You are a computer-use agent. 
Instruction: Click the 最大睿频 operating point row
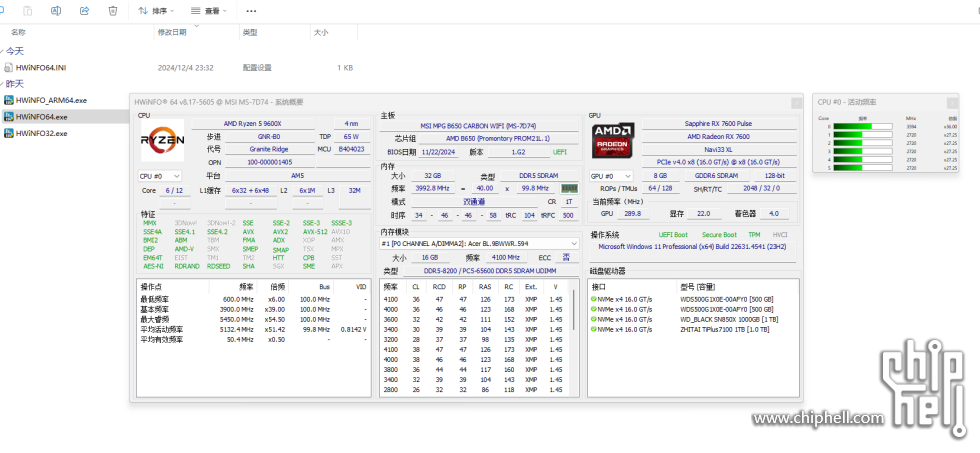[254, 319]
